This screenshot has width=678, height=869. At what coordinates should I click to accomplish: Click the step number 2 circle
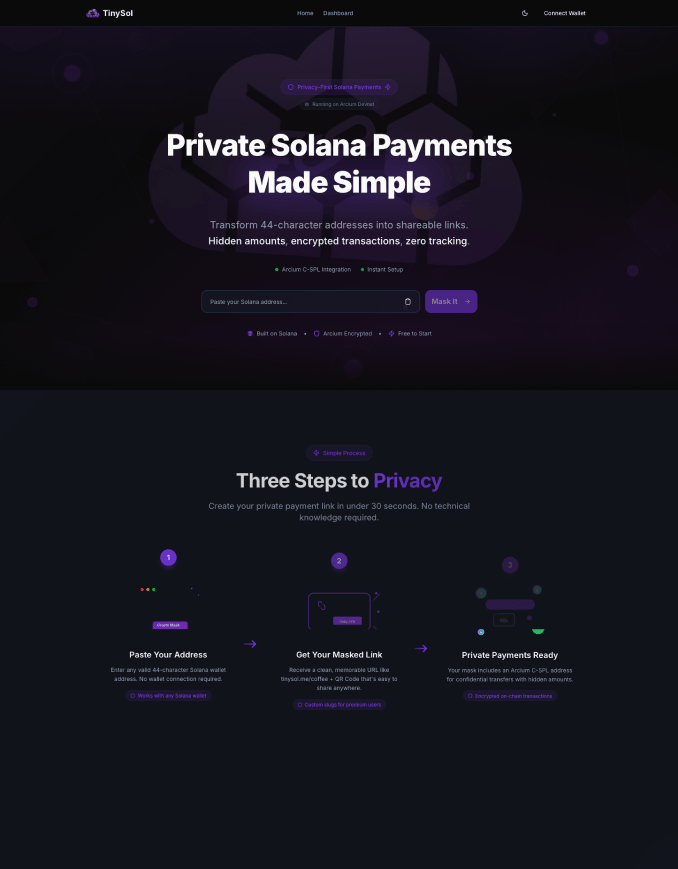click(339, 561)
